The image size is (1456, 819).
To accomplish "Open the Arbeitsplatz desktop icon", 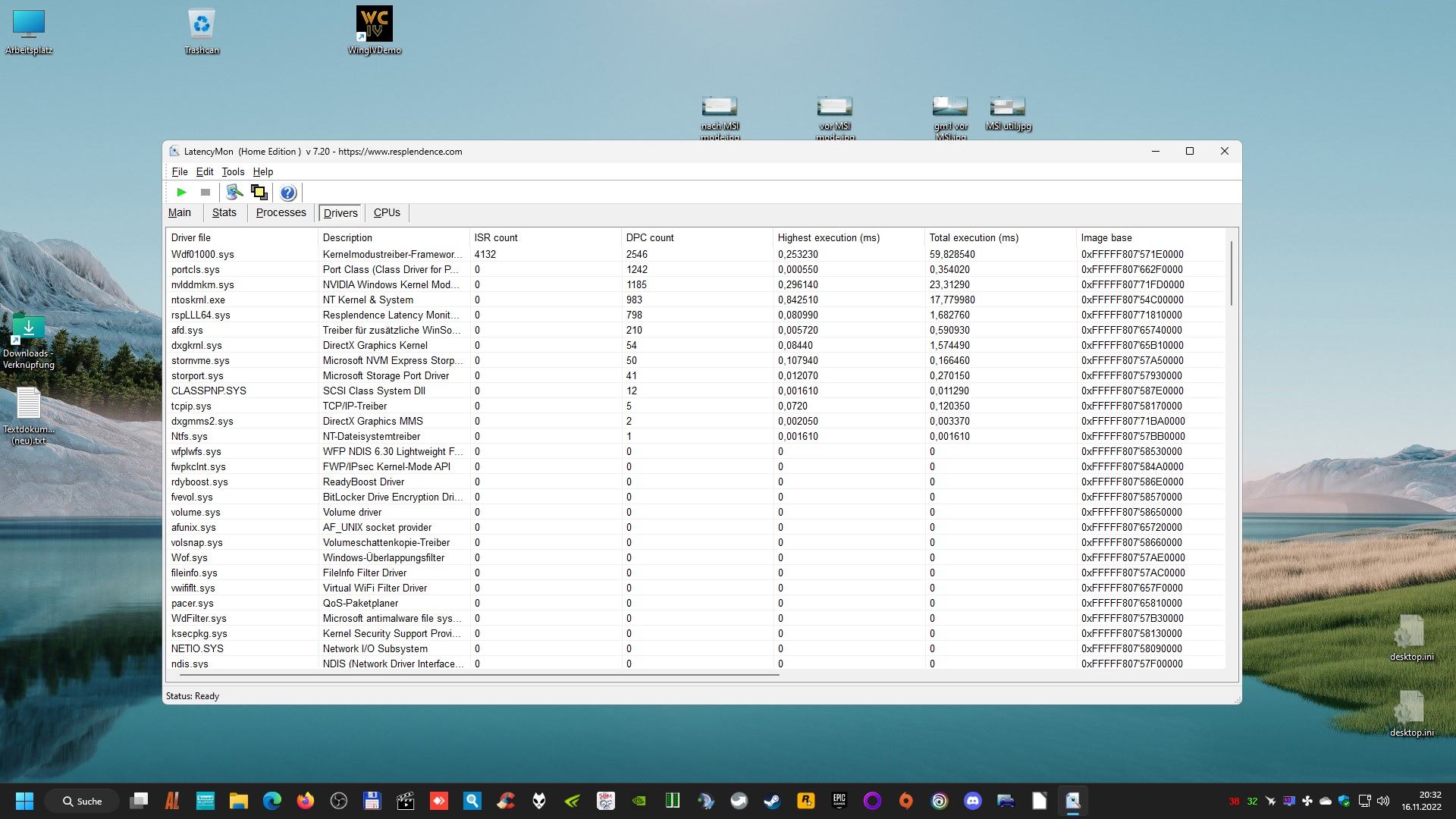I will click(x=29, y=32).
